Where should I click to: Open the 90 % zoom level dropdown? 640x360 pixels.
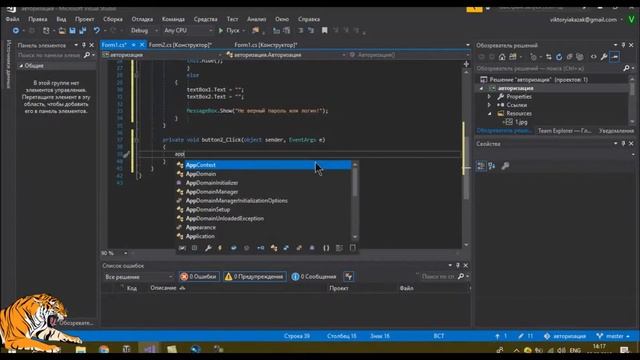[115, 253]
